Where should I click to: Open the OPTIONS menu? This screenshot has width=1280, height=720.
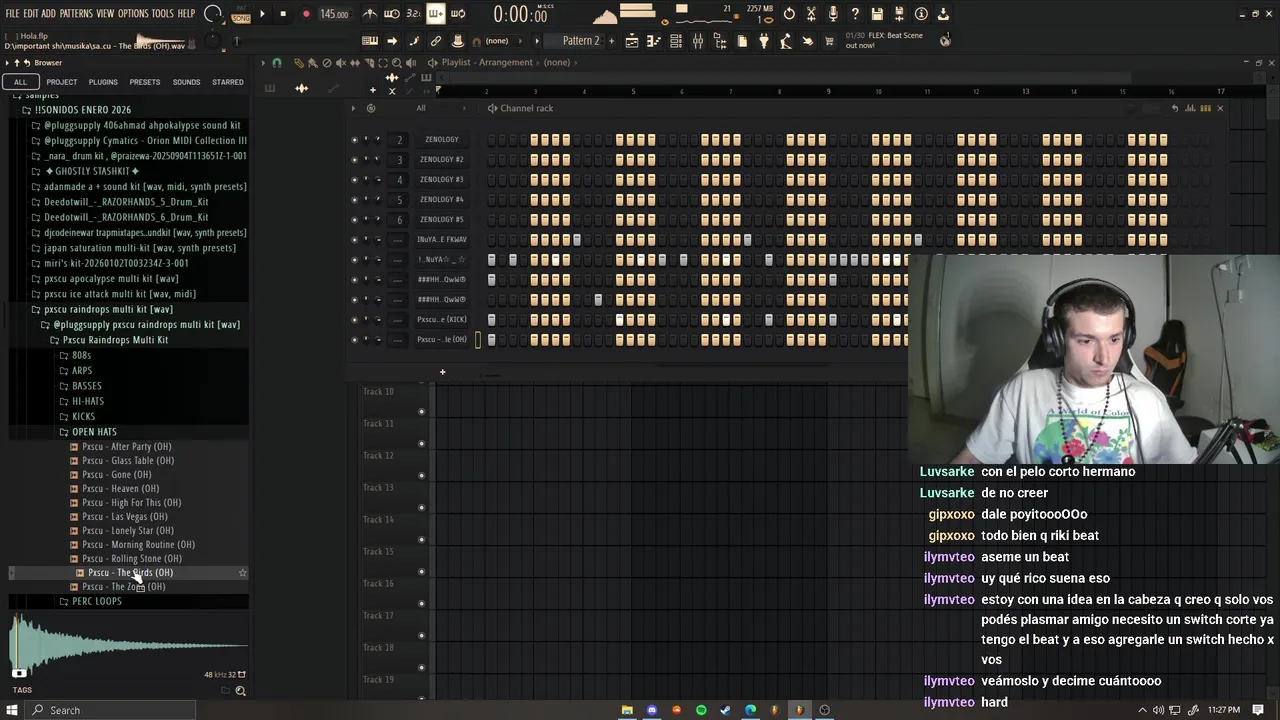[133, 14]
